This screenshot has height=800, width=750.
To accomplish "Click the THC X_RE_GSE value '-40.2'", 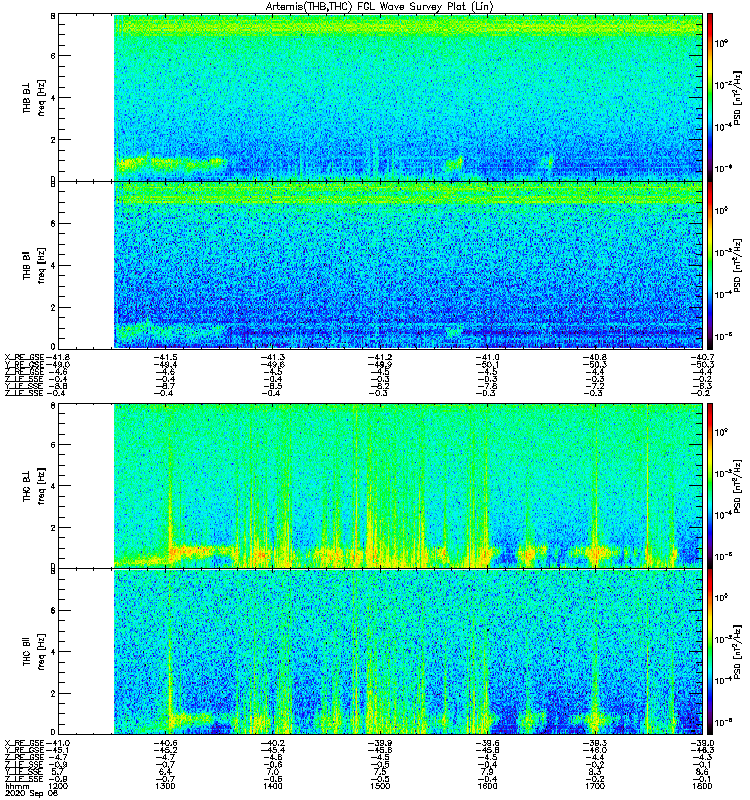I will point(273,743).
